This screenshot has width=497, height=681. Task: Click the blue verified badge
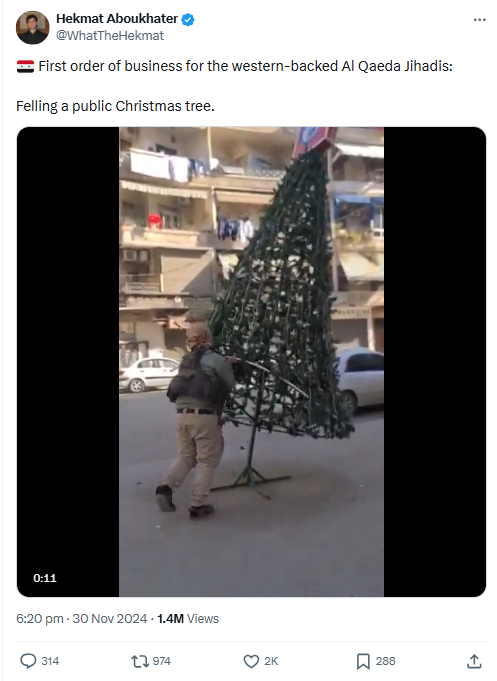point(188,20)
